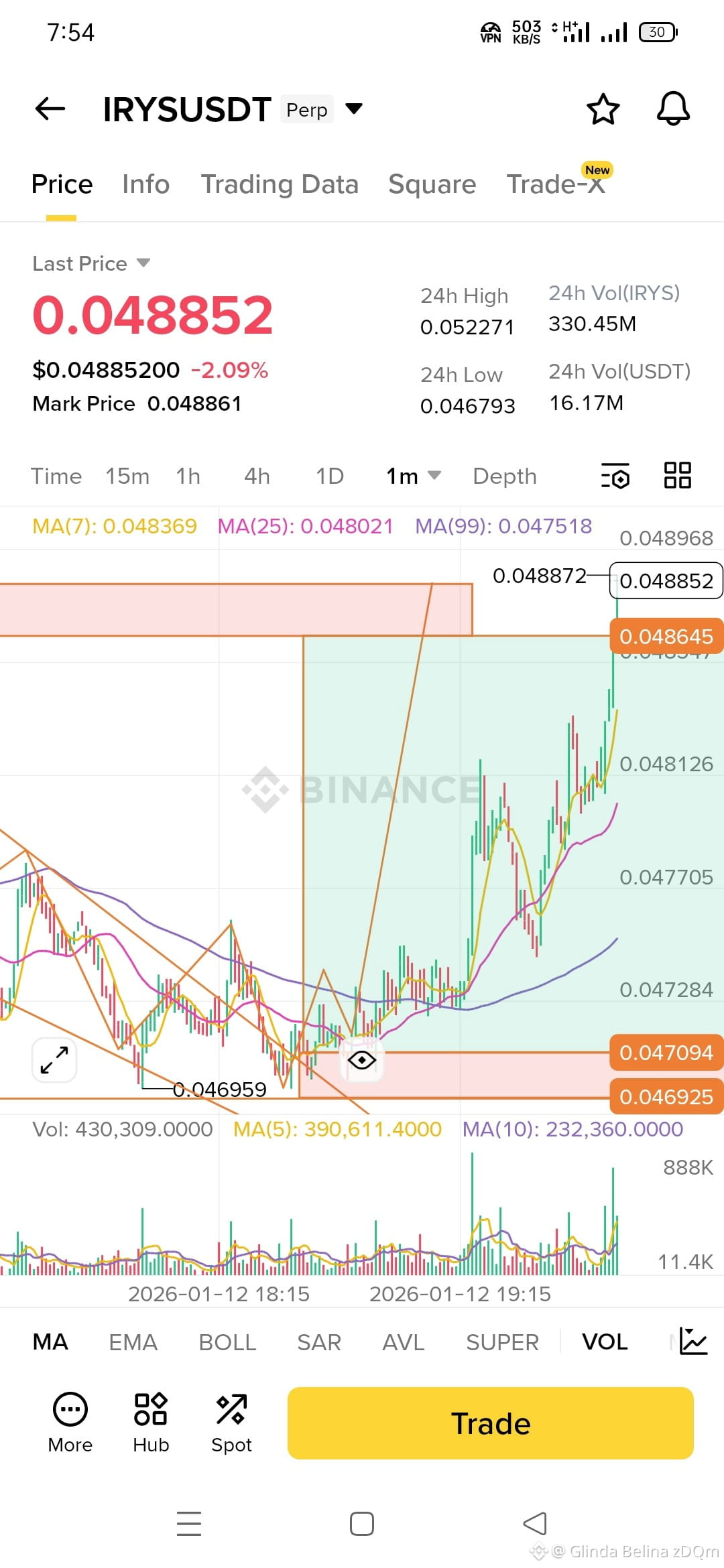Tap the -2.09% change value
The image size is (724, 1568).
tap(229, 370)
